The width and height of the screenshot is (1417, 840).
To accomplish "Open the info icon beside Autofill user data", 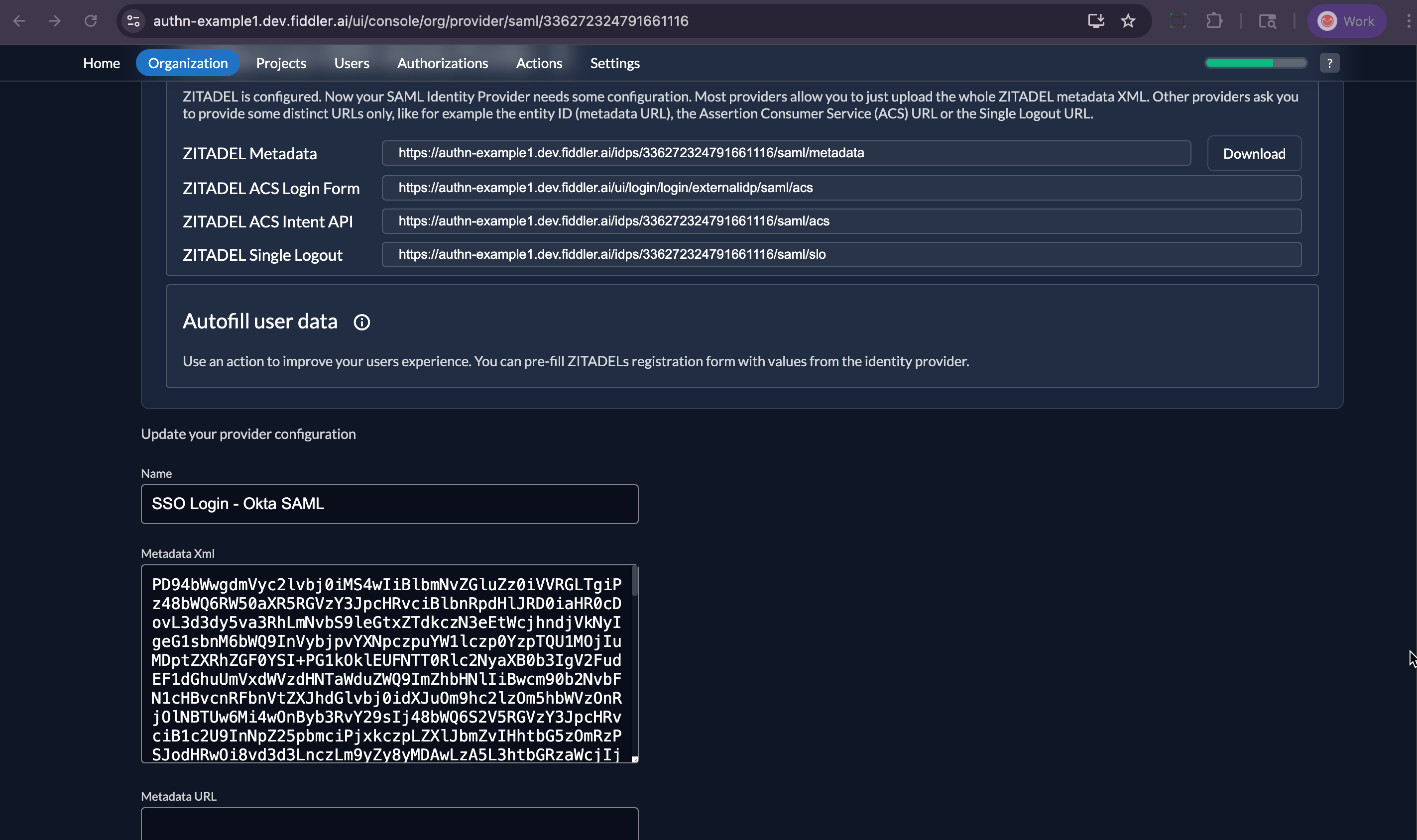I will [361, 321].
